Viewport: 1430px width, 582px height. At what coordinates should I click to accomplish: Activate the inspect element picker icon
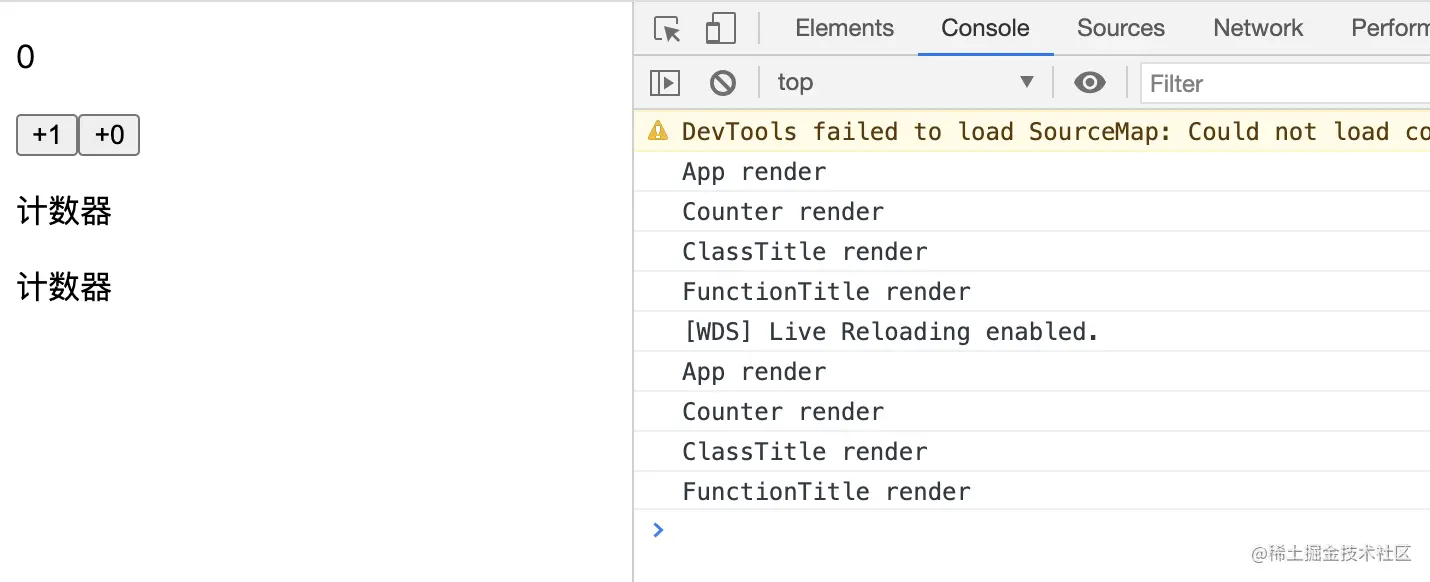coord(667,29)
